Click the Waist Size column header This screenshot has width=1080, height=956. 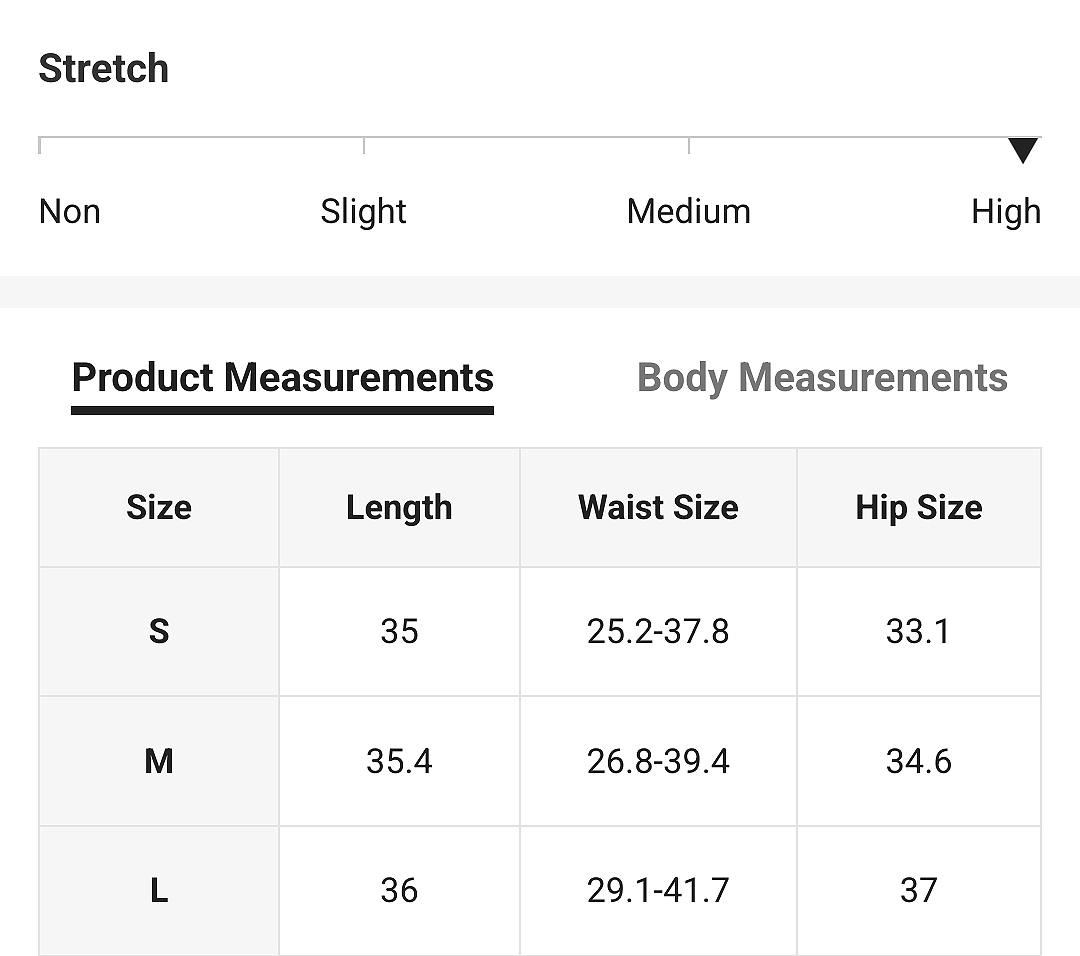658,508
